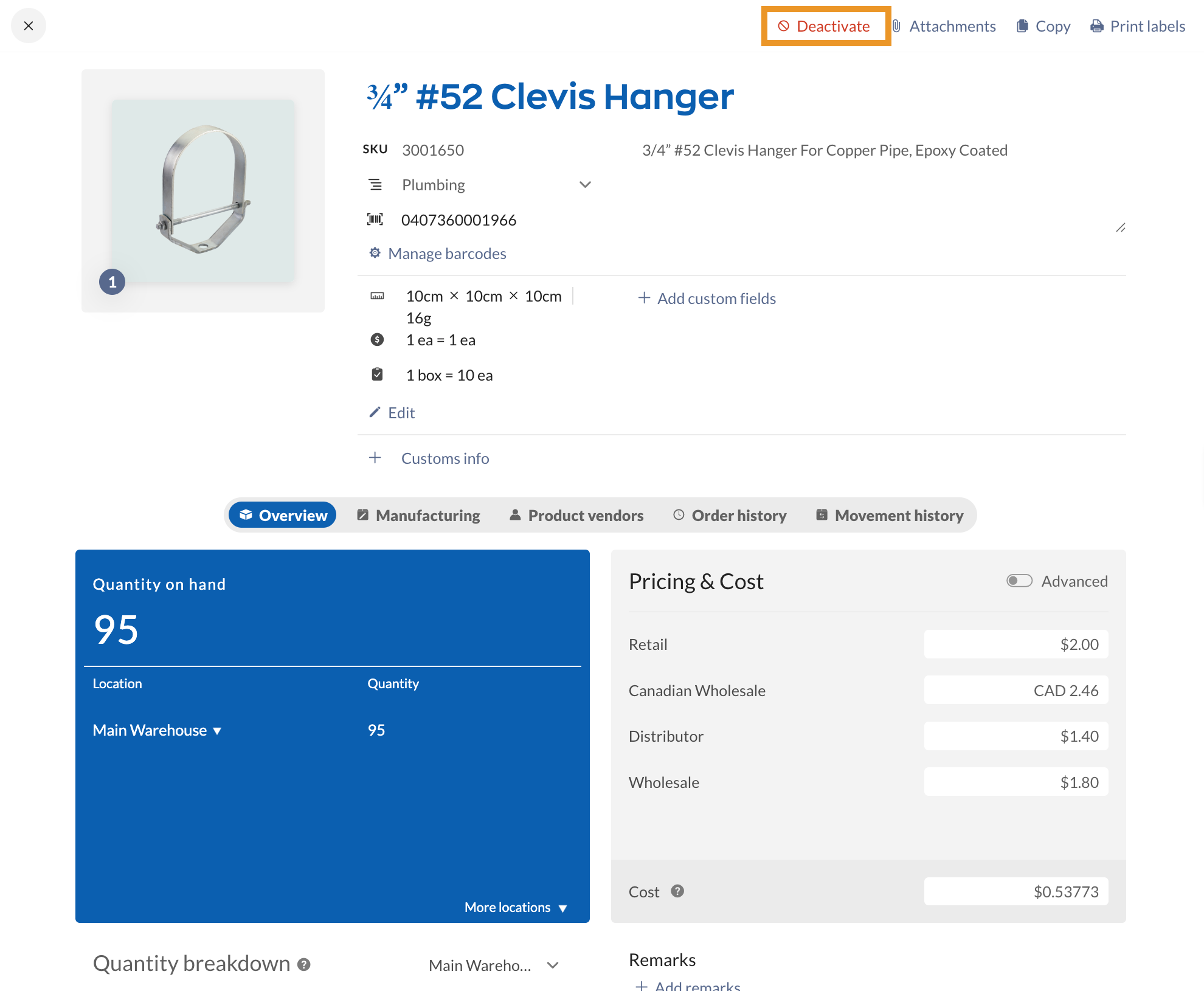This screenshot has width=1204, height=991.
Task: Click the Deactivate product icon
Action: coord(783,26)
